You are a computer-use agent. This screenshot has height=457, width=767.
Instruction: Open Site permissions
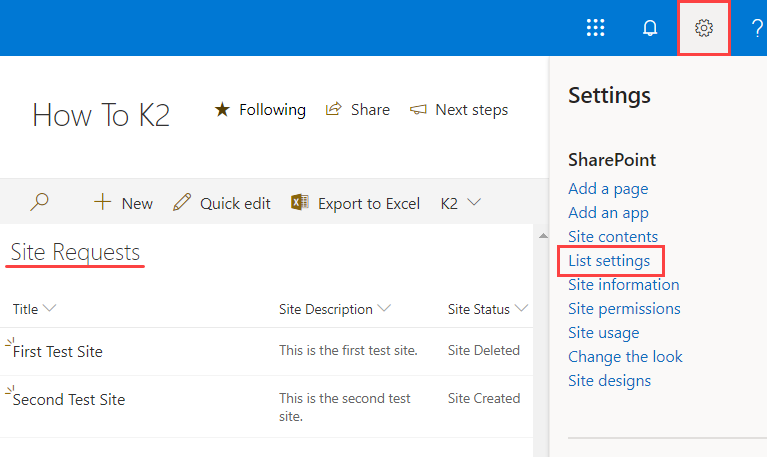tap(624, 309)
